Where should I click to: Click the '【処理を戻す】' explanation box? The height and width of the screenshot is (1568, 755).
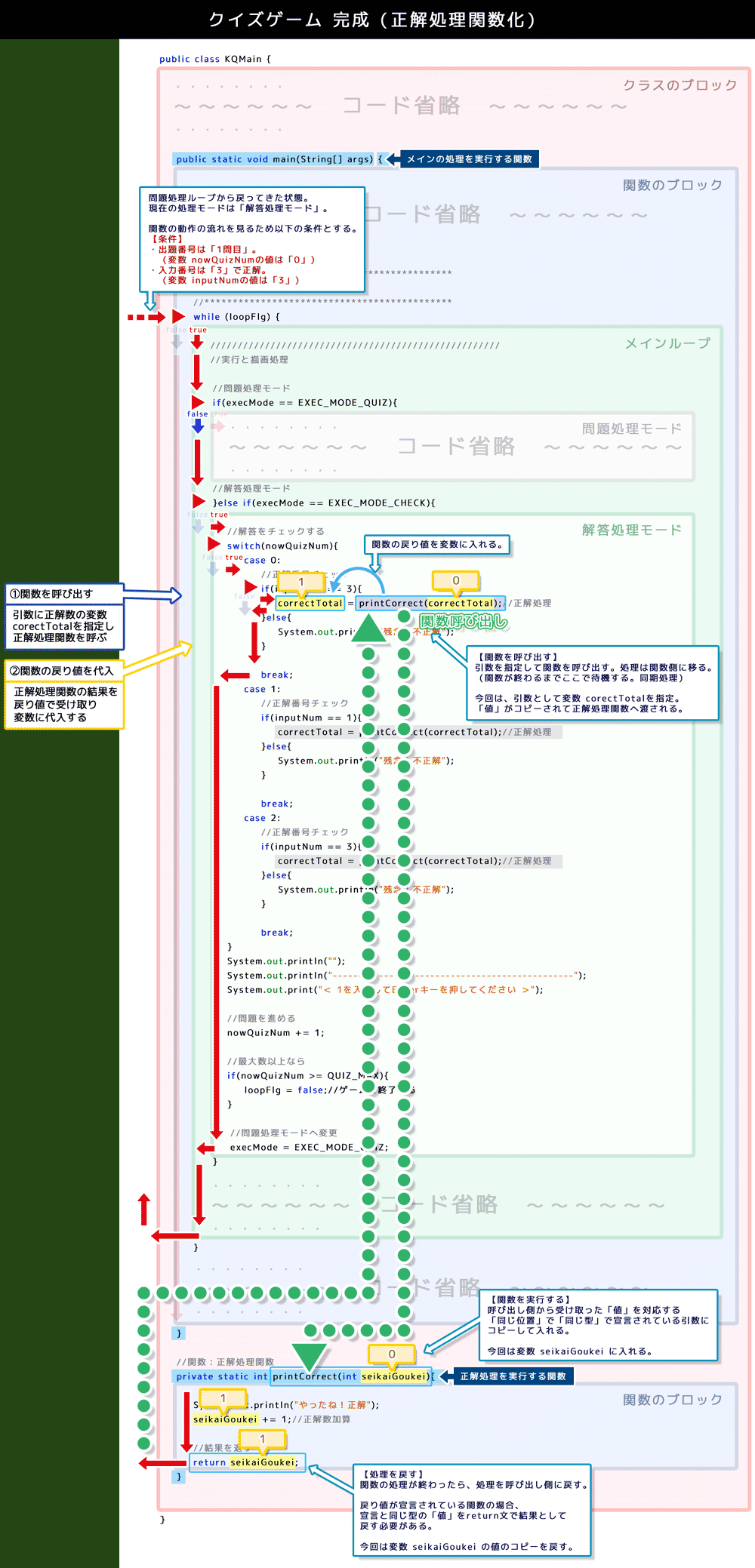472,1511
